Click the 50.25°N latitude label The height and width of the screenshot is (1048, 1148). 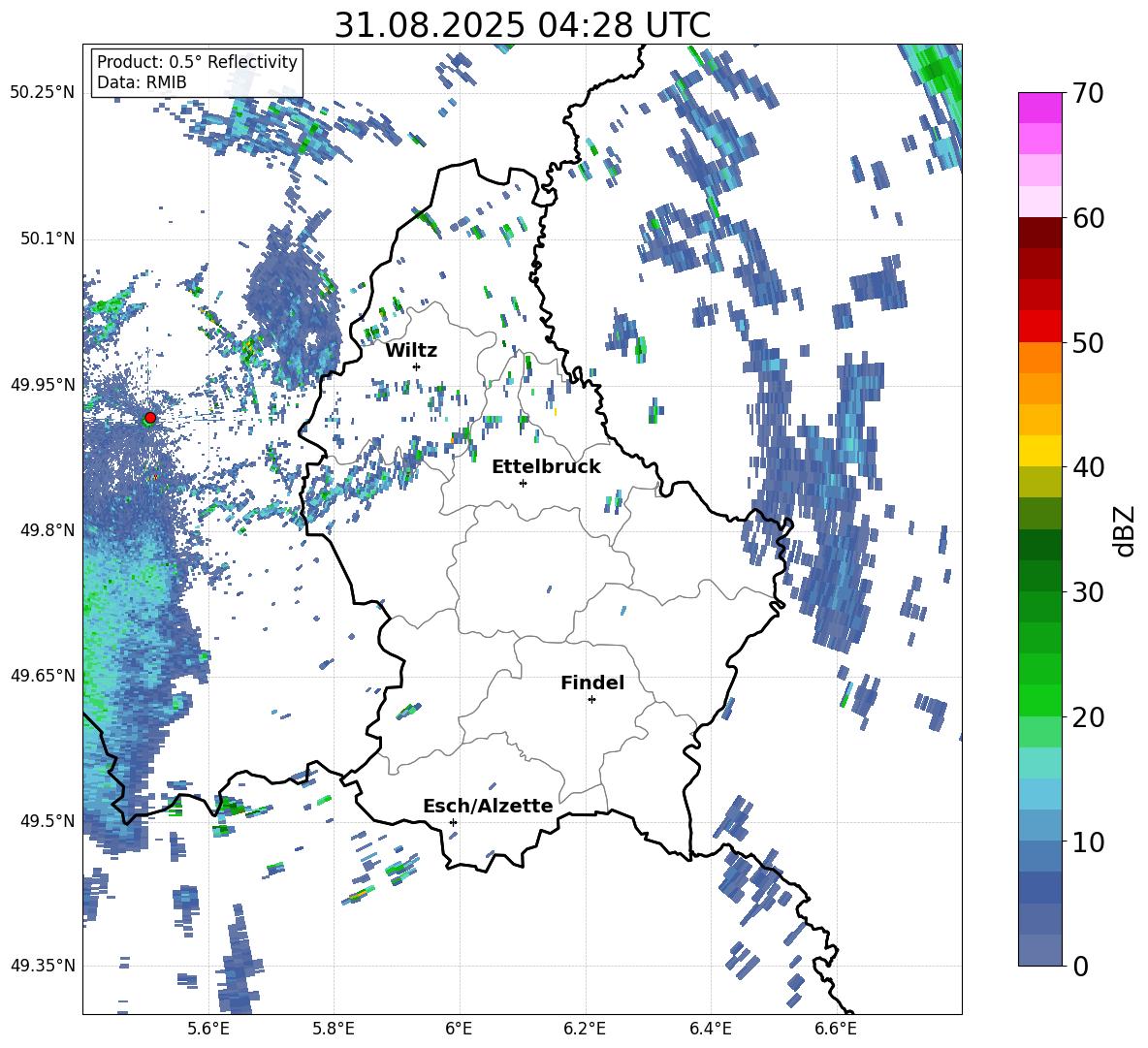pos(43,93)
